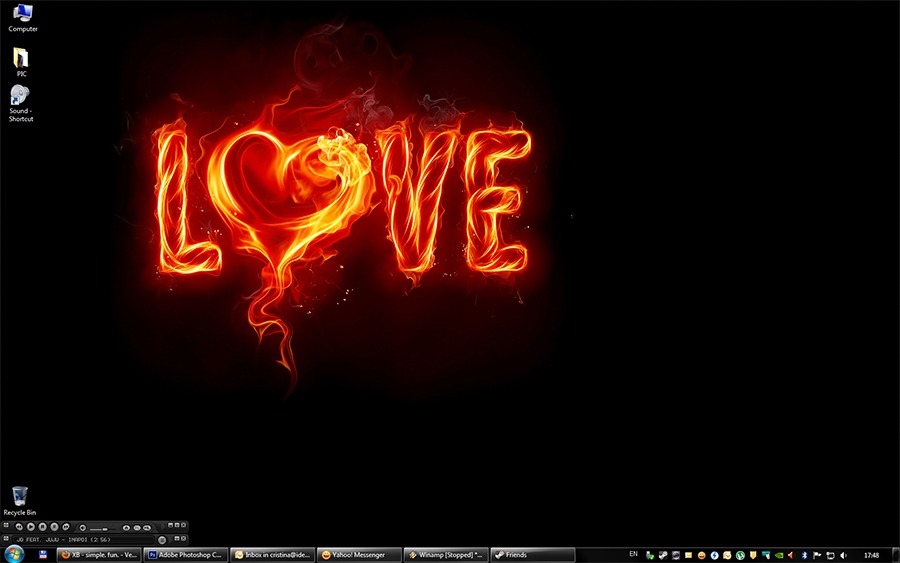Open the menu icon on Winamp song-title bar
Image resolution: width=900 pixels, height=563 pixels.
(x=6, y=538)
